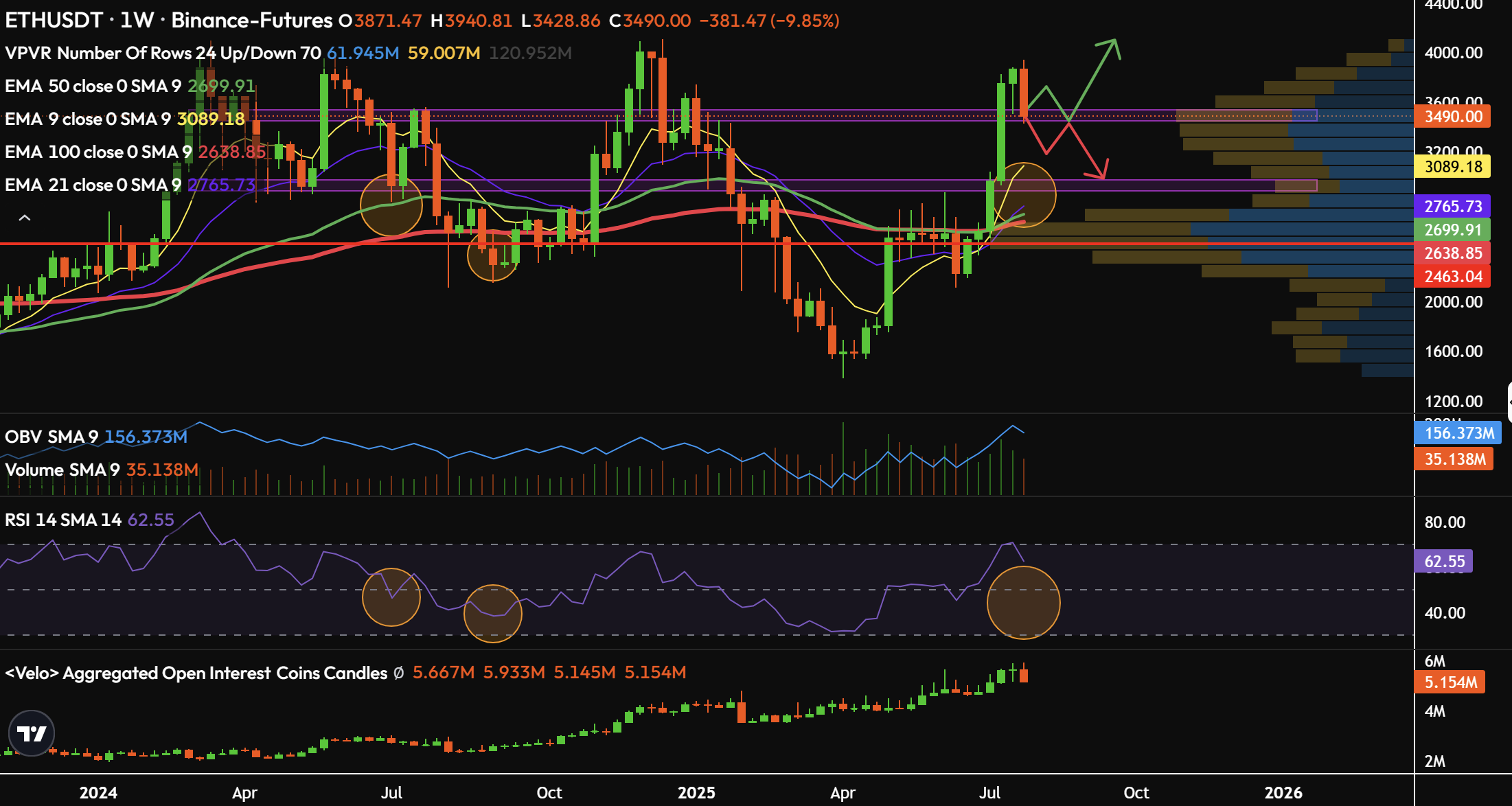Viewport: 1512px width, 806px height.
Task: Select the purple 2765.73 price axis label
Action: coord(1453,207)
